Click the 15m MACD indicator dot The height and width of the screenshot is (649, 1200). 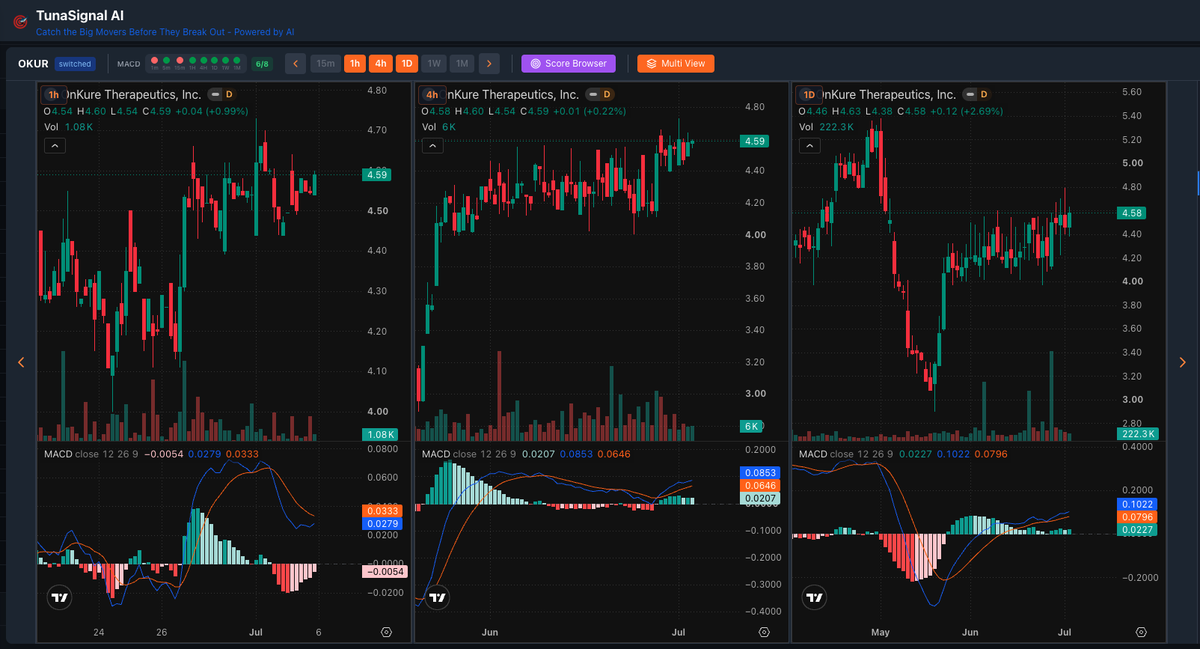(x=180, y=61)
